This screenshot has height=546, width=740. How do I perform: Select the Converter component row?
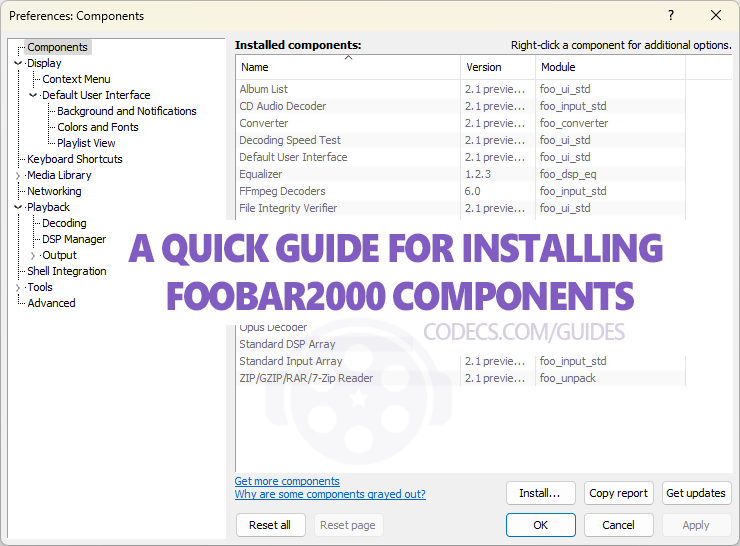460,123
